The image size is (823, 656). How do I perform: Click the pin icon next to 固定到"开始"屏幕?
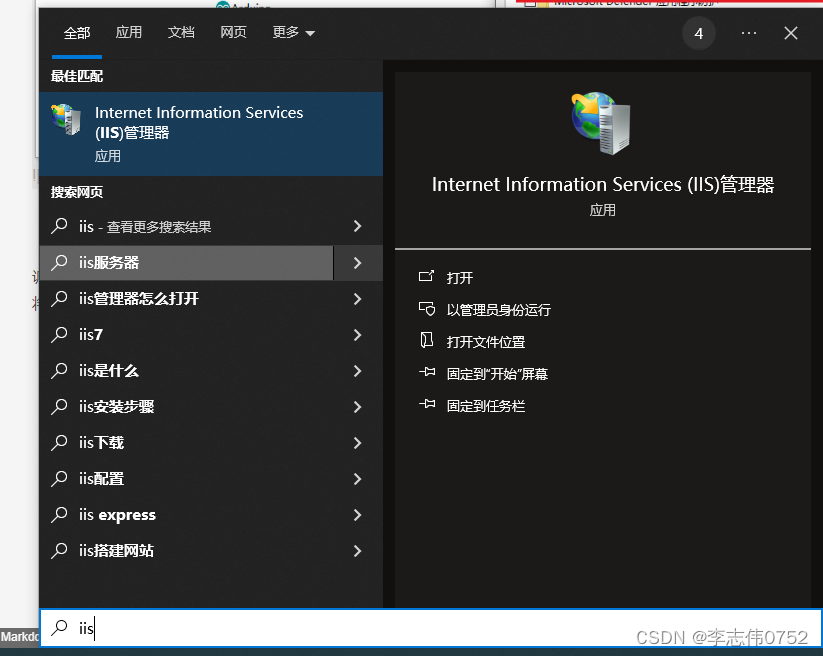click(427, 372)
